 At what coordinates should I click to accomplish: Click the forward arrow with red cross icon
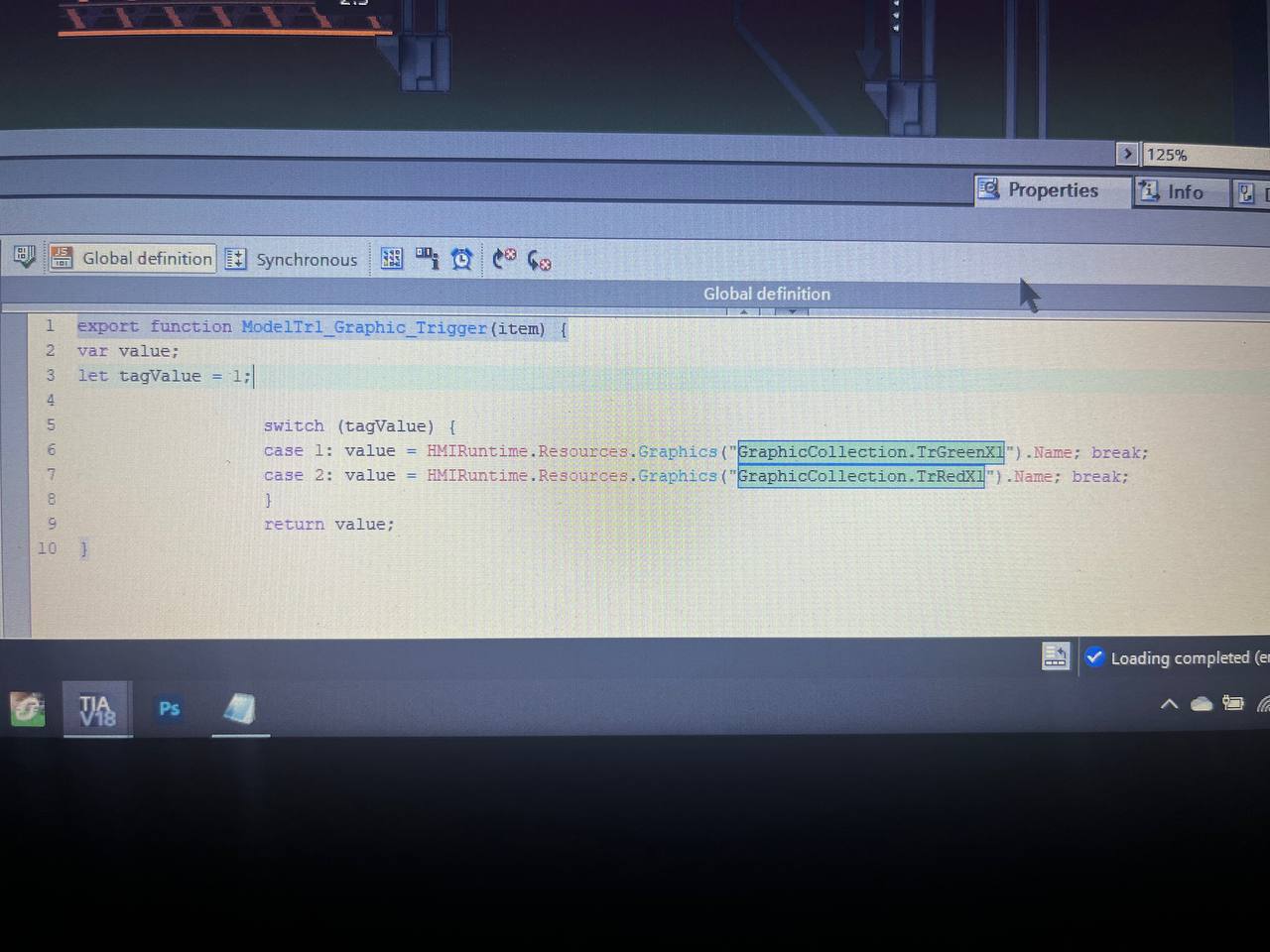504,259
